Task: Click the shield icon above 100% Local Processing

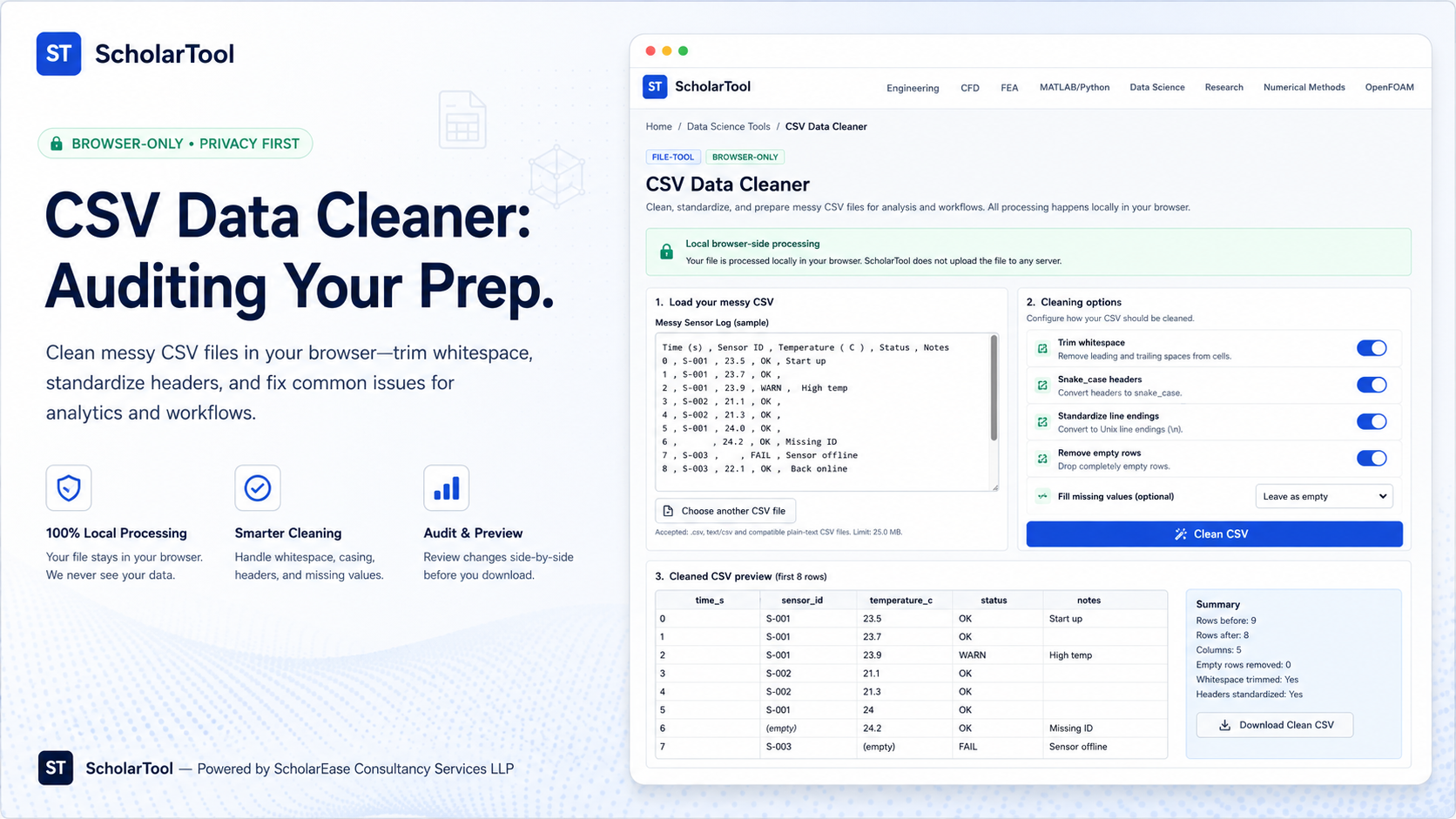Action: [x=69, y=487]
